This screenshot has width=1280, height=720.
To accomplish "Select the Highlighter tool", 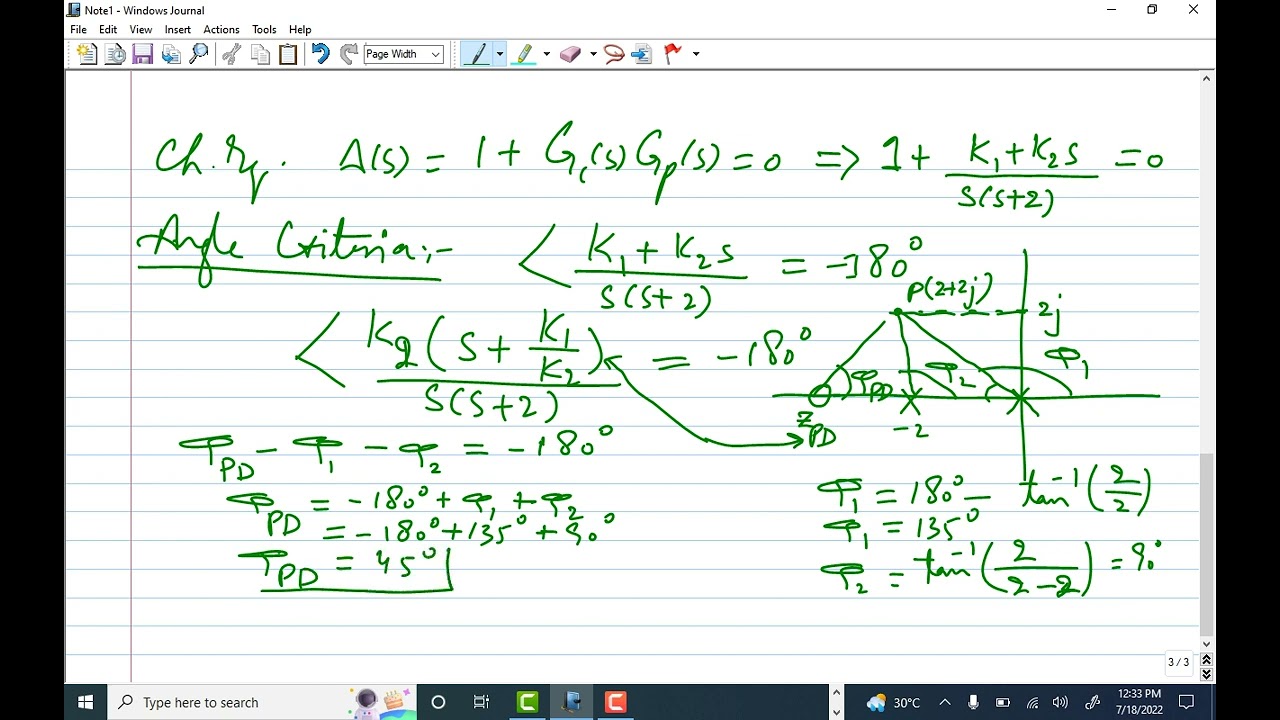I will tap(524, 54).
